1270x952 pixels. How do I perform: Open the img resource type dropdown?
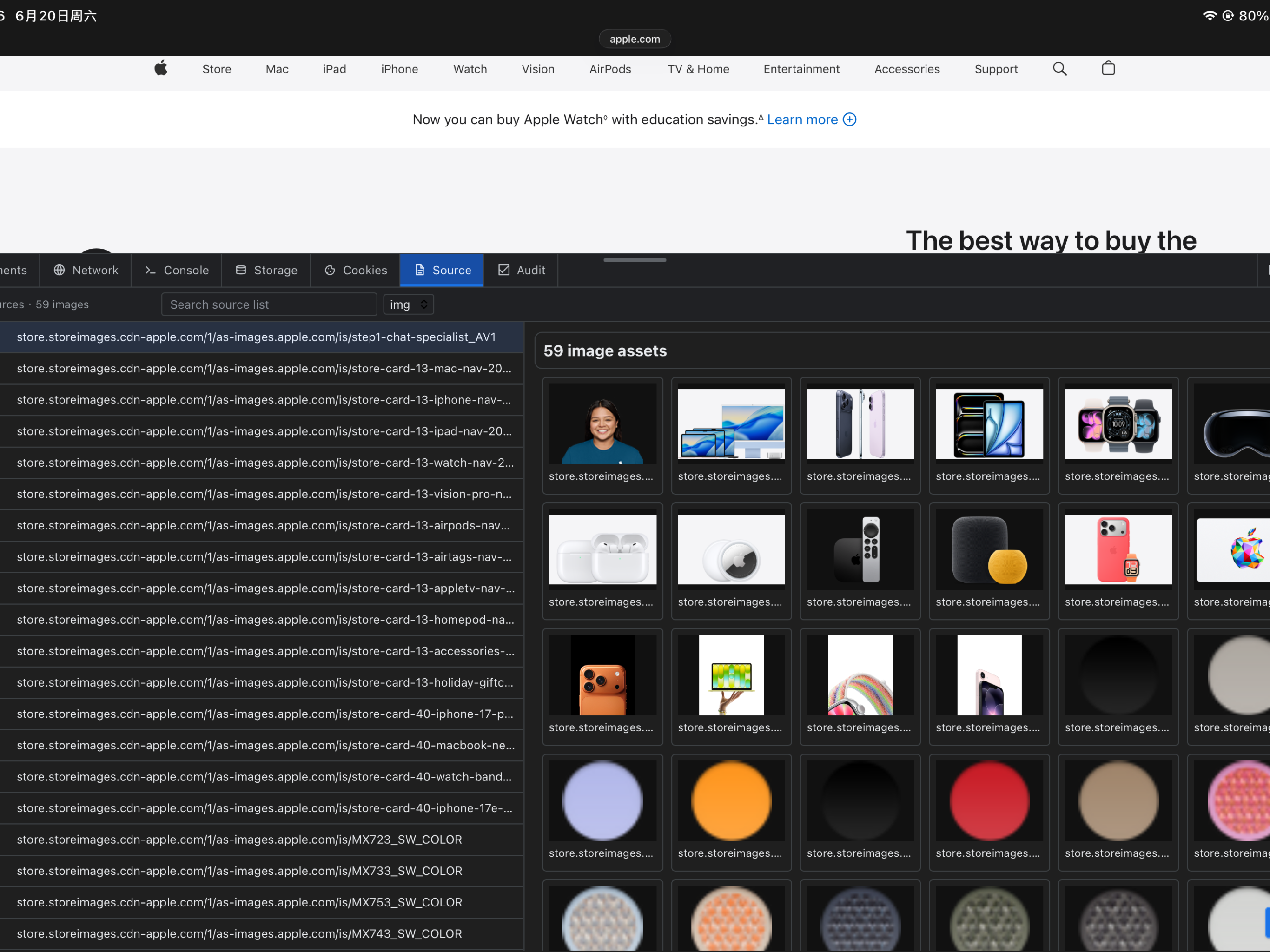point(408,304)
